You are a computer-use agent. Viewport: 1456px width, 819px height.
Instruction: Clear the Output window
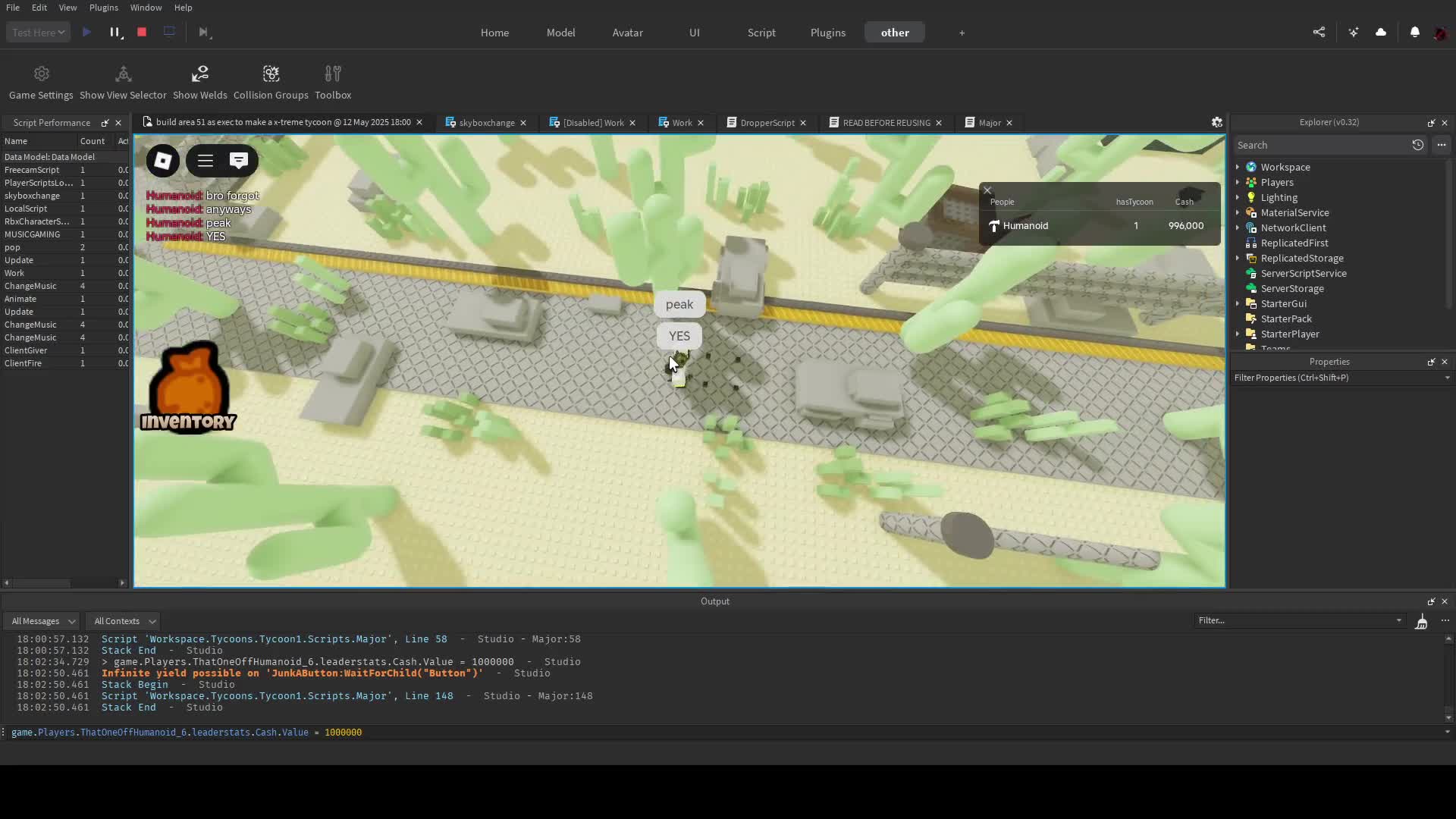pos(1421,622)
